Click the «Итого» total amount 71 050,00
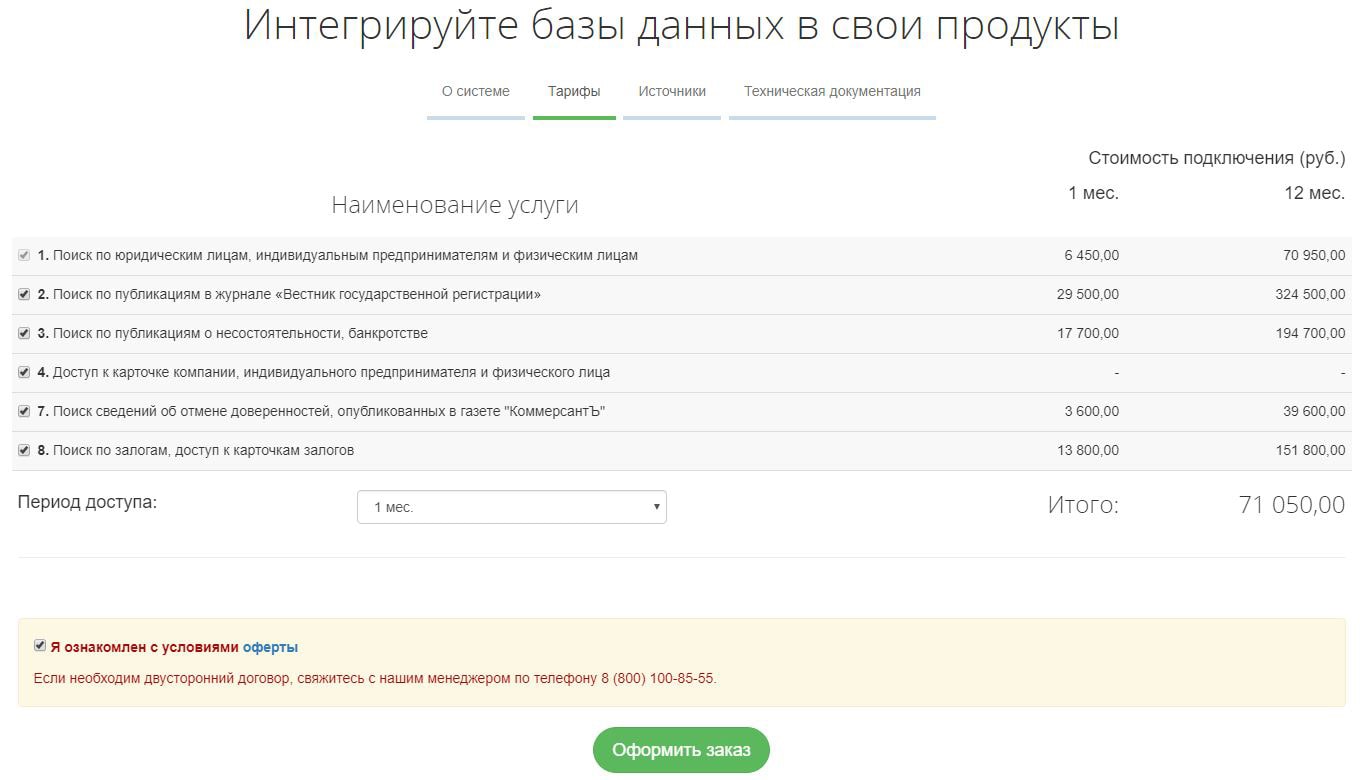This screenshot has width=1364, height=780. point(1291,505)
